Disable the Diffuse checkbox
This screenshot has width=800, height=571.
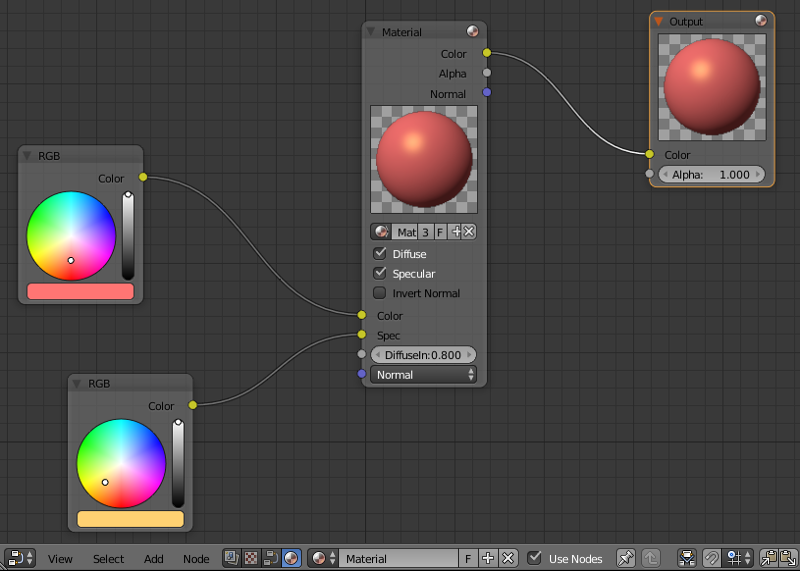[x=380, y=254]
